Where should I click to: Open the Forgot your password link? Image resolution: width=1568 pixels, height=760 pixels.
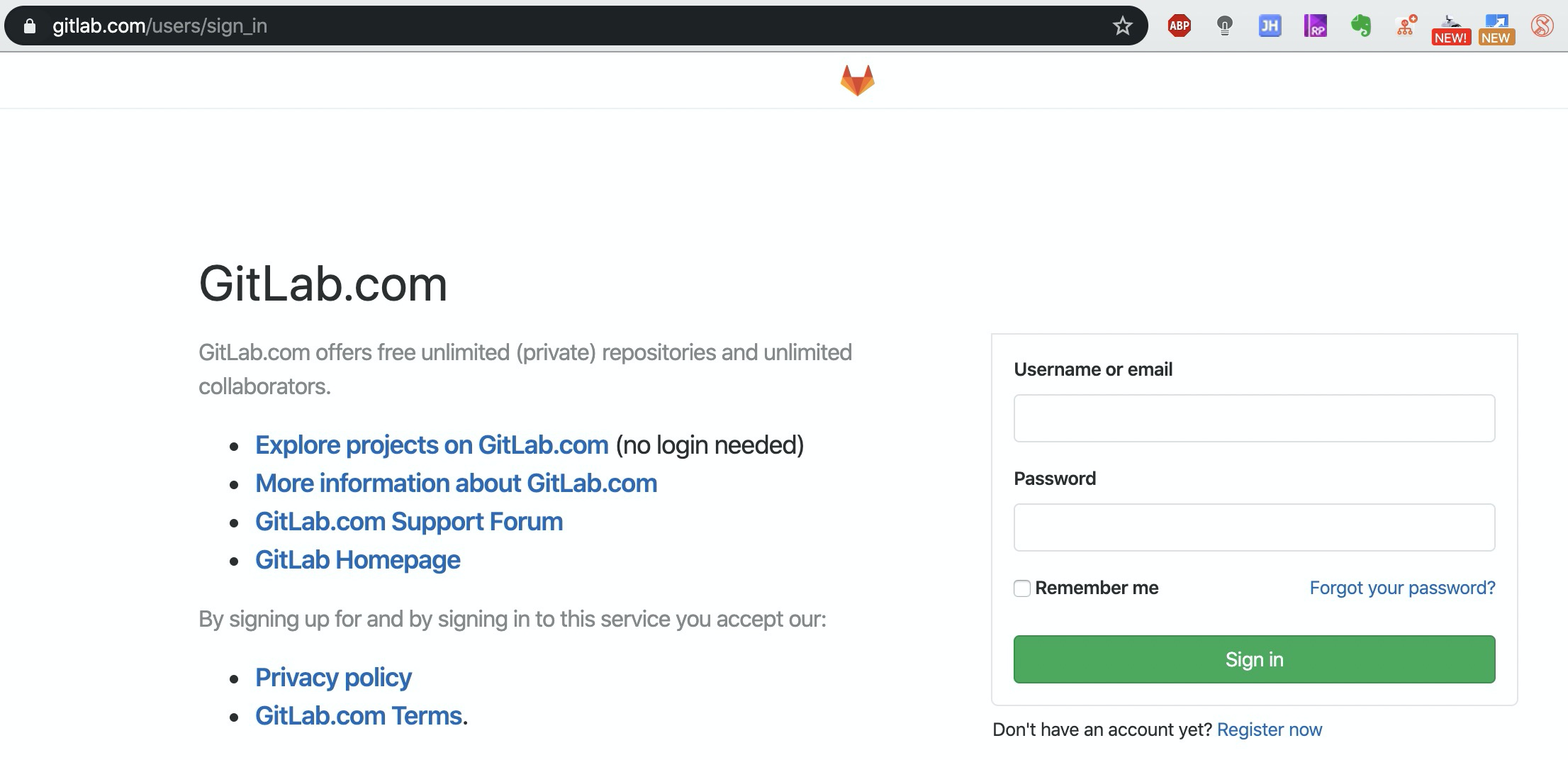coord(1402,588)
